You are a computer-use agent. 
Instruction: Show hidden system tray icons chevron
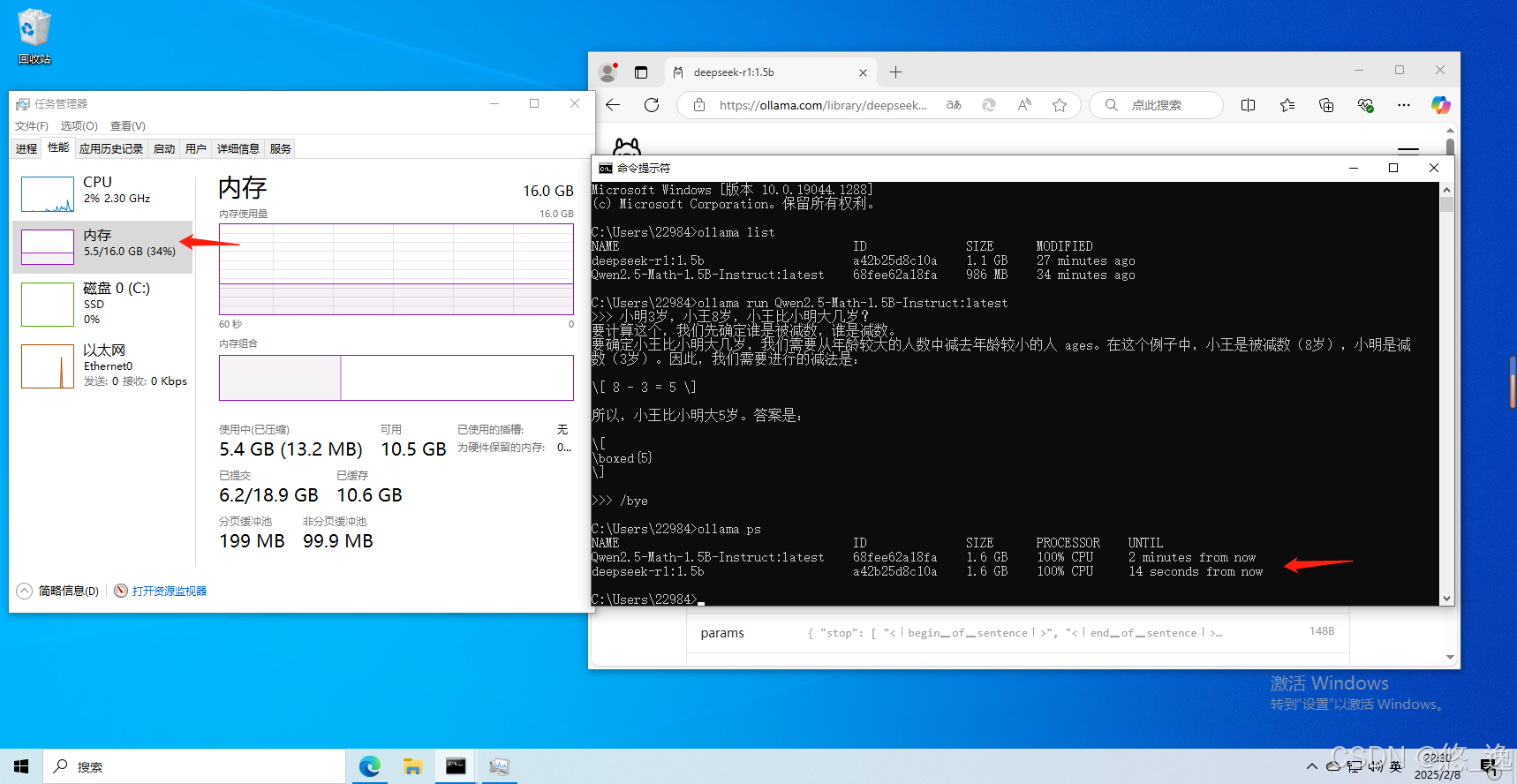tap(1312, 766)
